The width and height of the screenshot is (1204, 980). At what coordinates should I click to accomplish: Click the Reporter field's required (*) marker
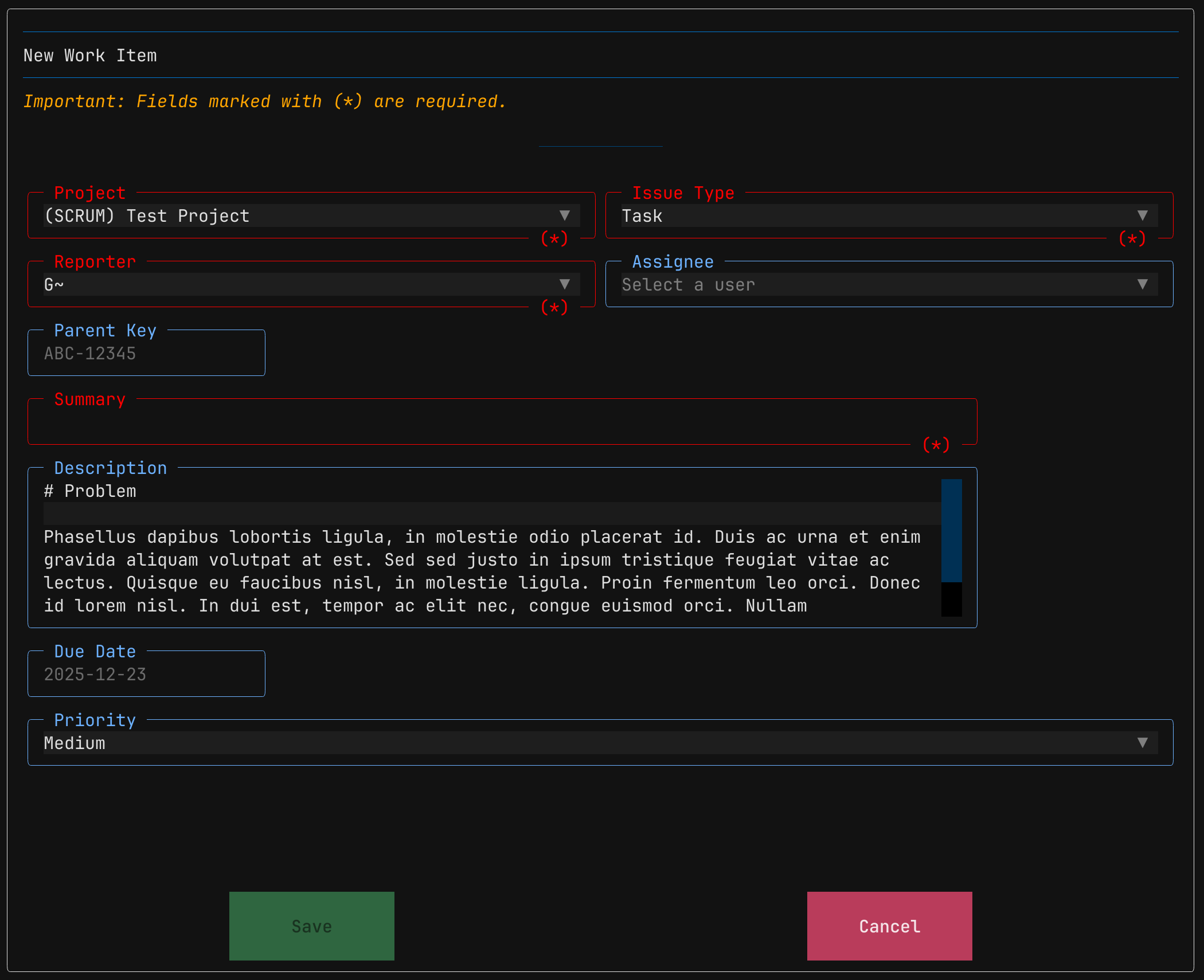click(x=554, y=307)
